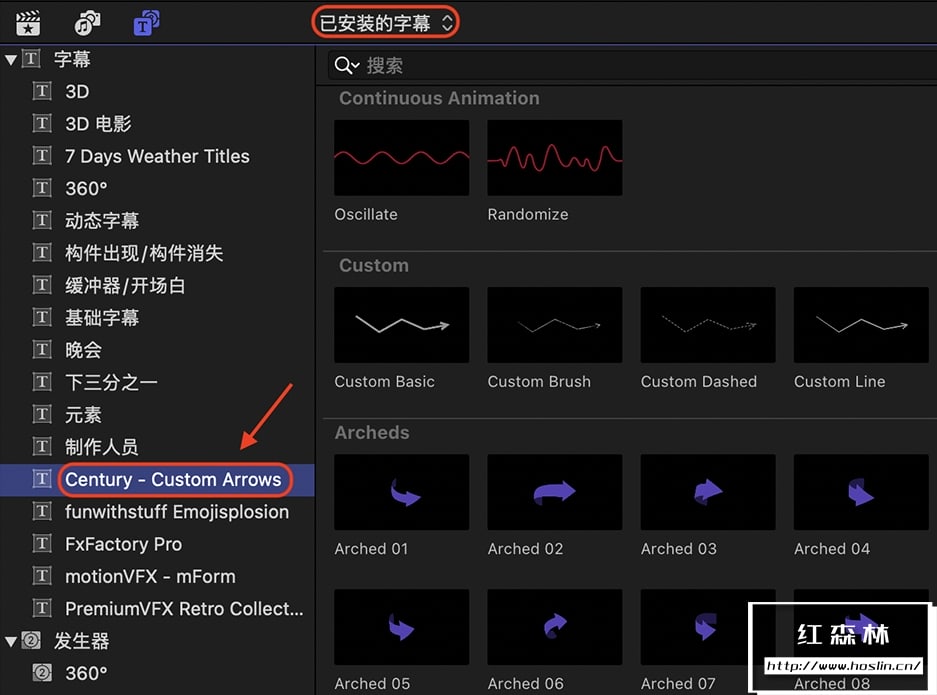
Task: Select the 字幕 root category
Action: (157, 59)
